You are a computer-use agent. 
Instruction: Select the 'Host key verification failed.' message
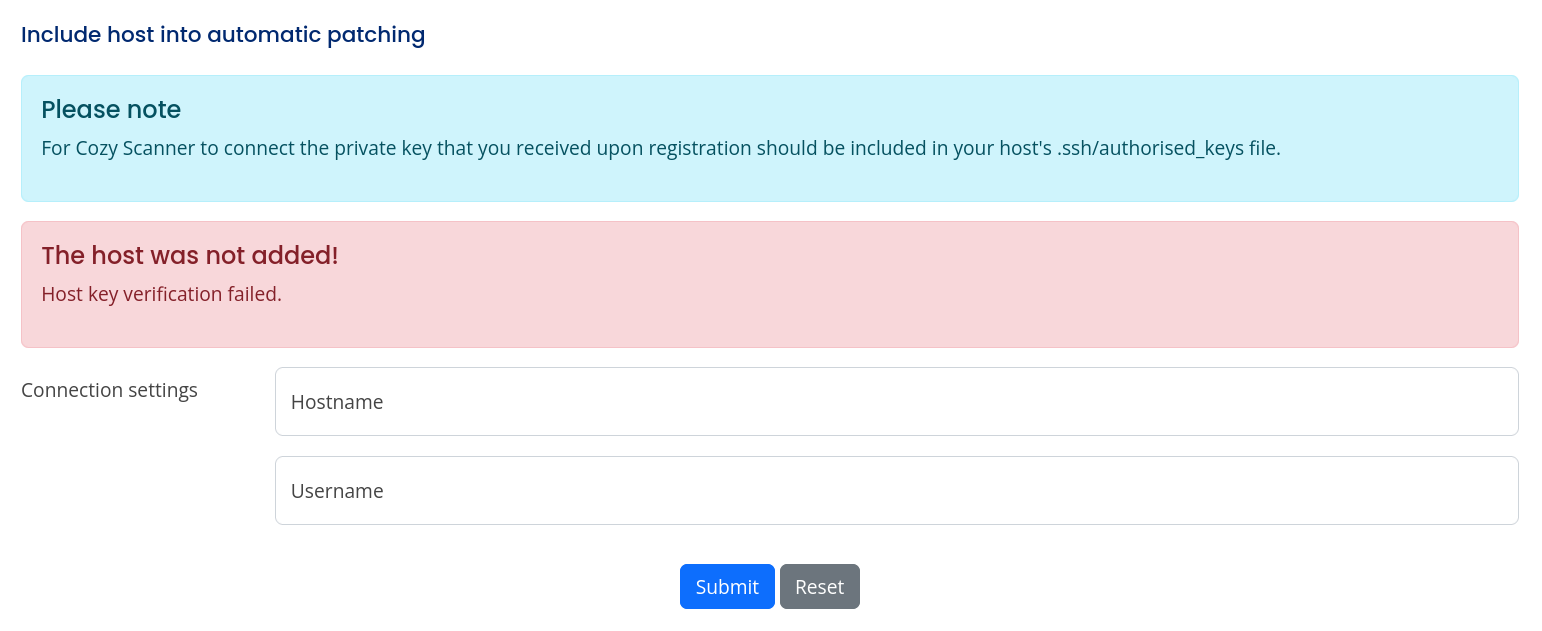click(x=161, y=295)
